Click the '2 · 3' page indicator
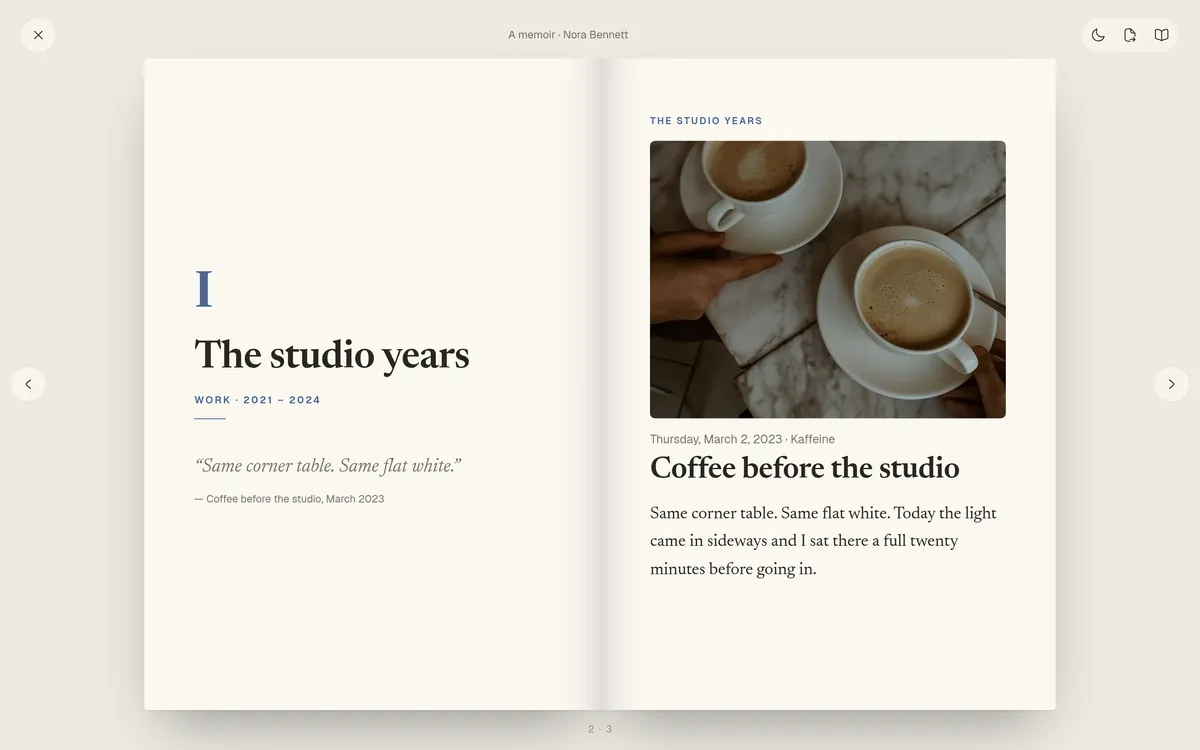Screen dimensions: 1200x750 pyautogui.click(x=600, y=729)
